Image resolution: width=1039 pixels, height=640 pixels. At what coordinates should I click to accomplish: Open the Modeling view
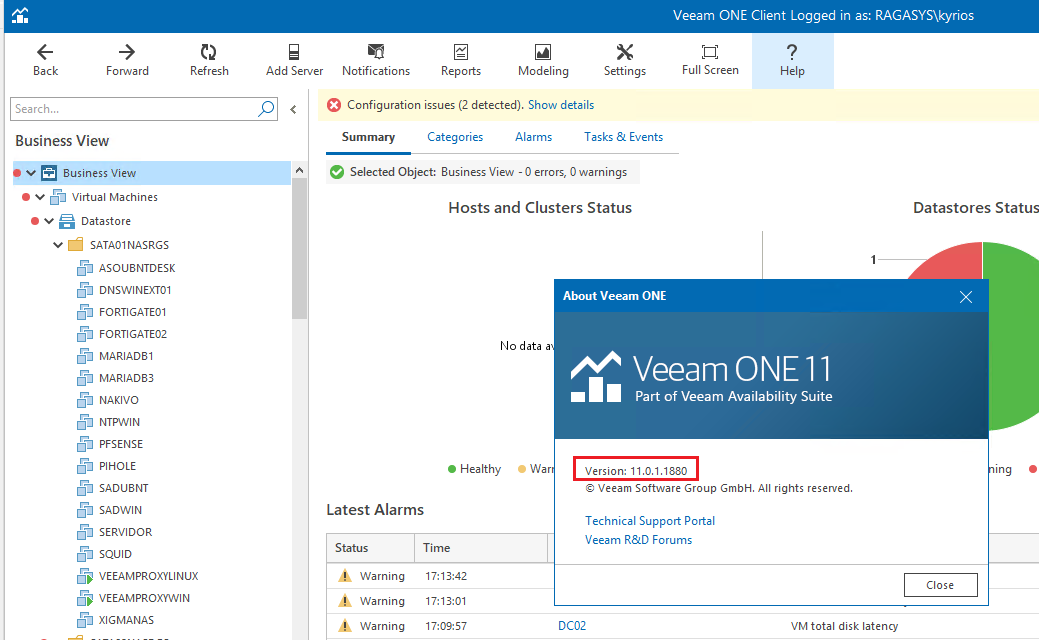pyautogui.click(x=543, y=60)
